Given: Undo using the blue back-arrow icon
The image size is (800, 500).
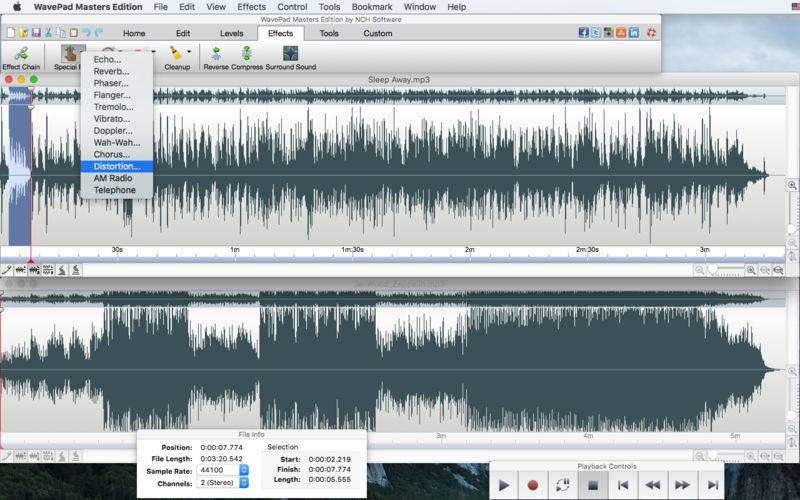Looking at the screenshot, I should [86, 33].
